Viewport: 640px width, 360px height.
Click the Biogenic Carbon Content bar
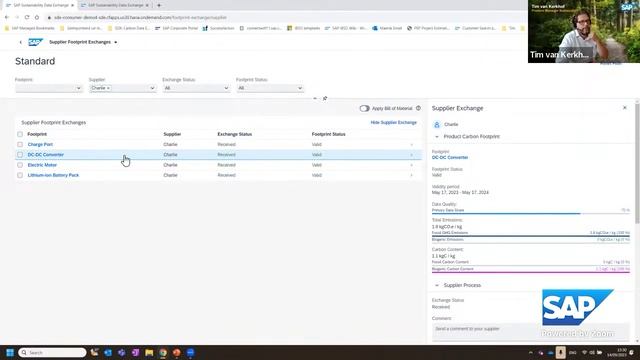click(x=531, y=272)
